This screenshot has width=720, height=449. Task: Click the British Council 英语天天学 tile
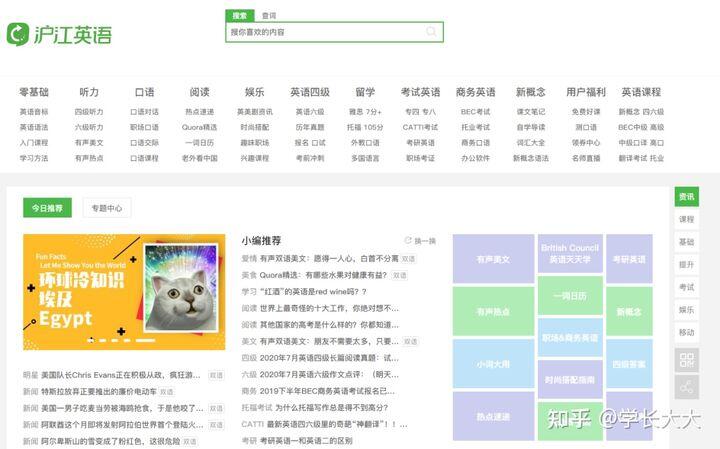tap(570, 254)
